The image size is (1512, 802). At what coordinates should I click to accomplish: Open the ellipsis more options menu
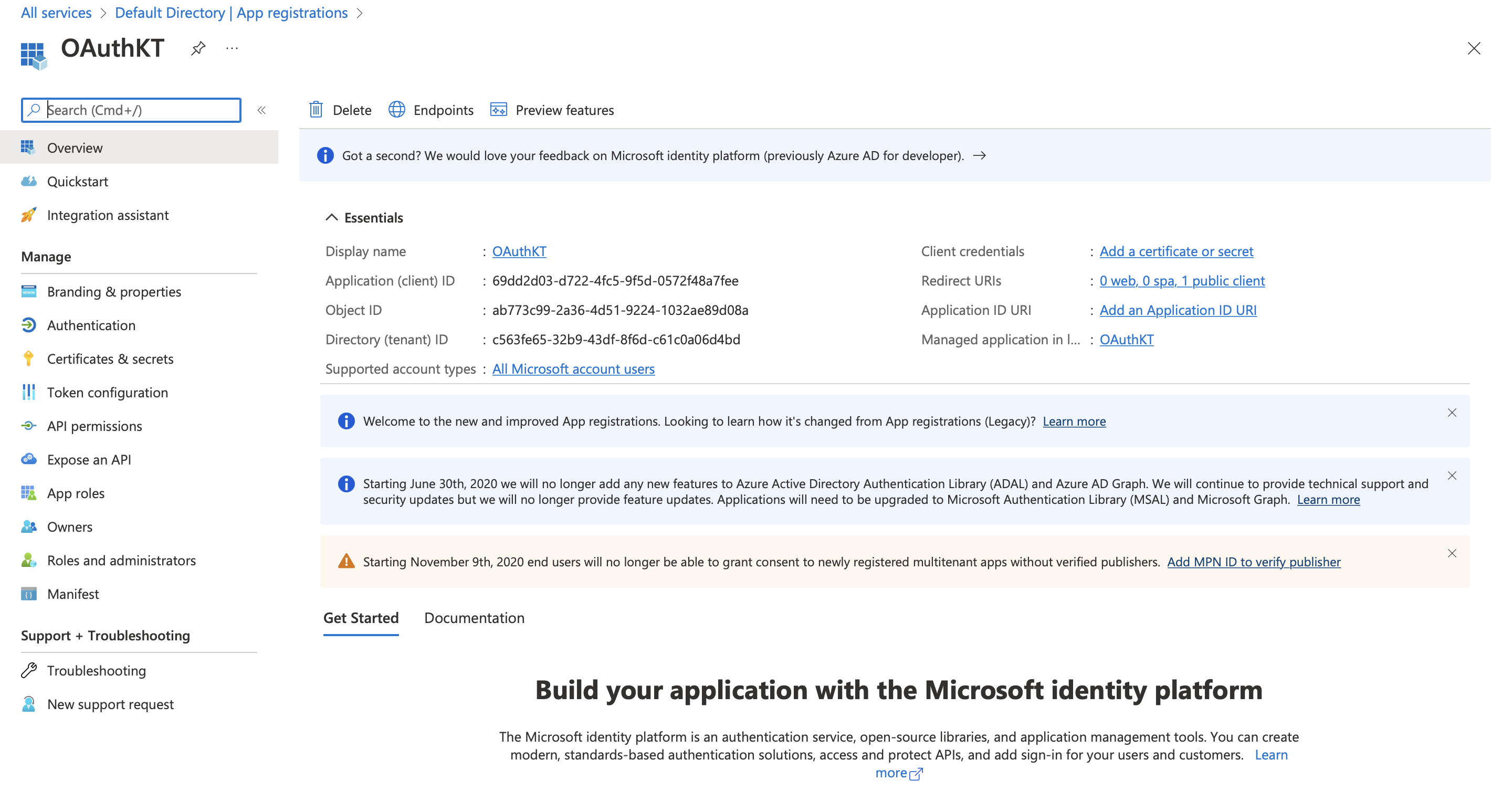232,48
